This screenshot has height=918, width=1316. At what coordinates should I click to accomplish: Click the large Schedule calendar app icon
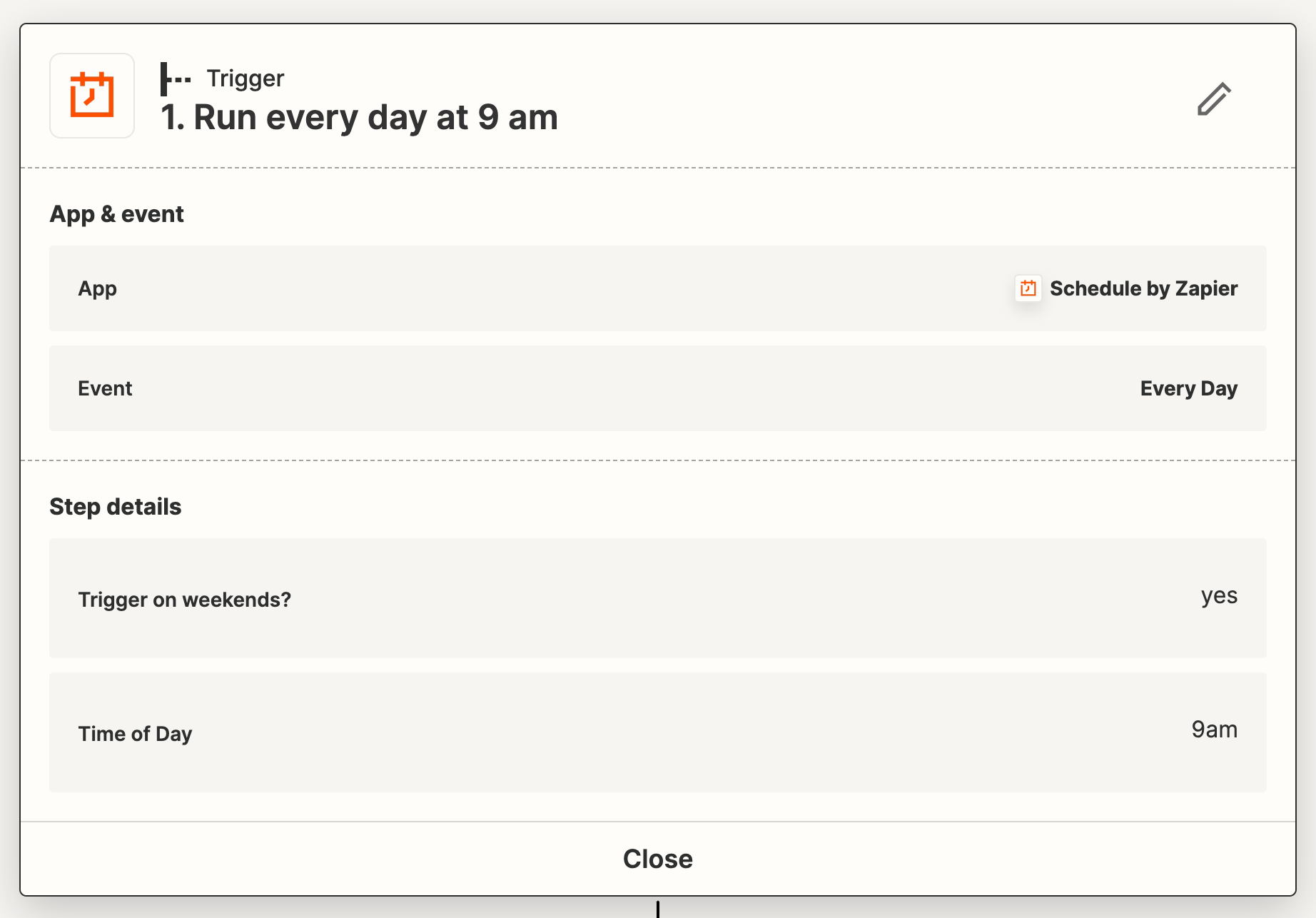coord(92,96)
